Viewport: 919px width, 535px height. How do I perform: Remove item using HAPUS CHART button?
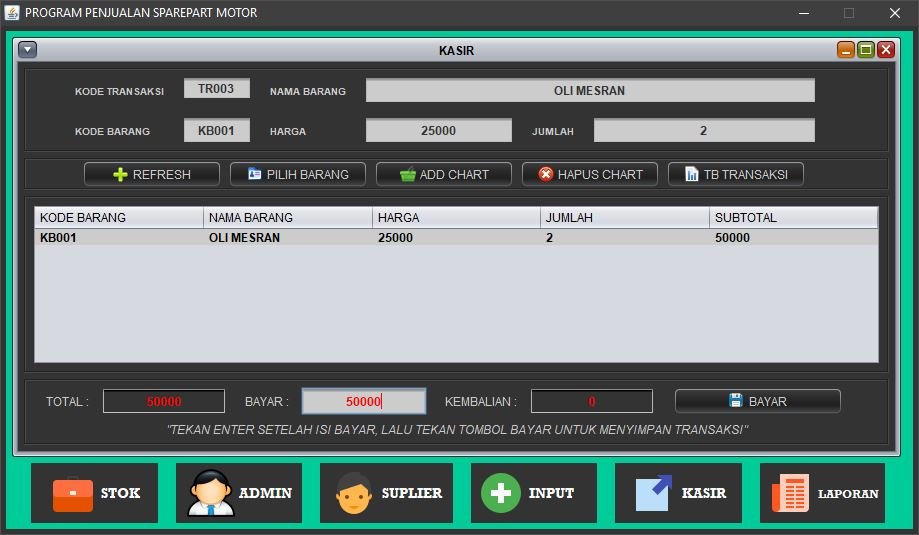pos(589,174)
